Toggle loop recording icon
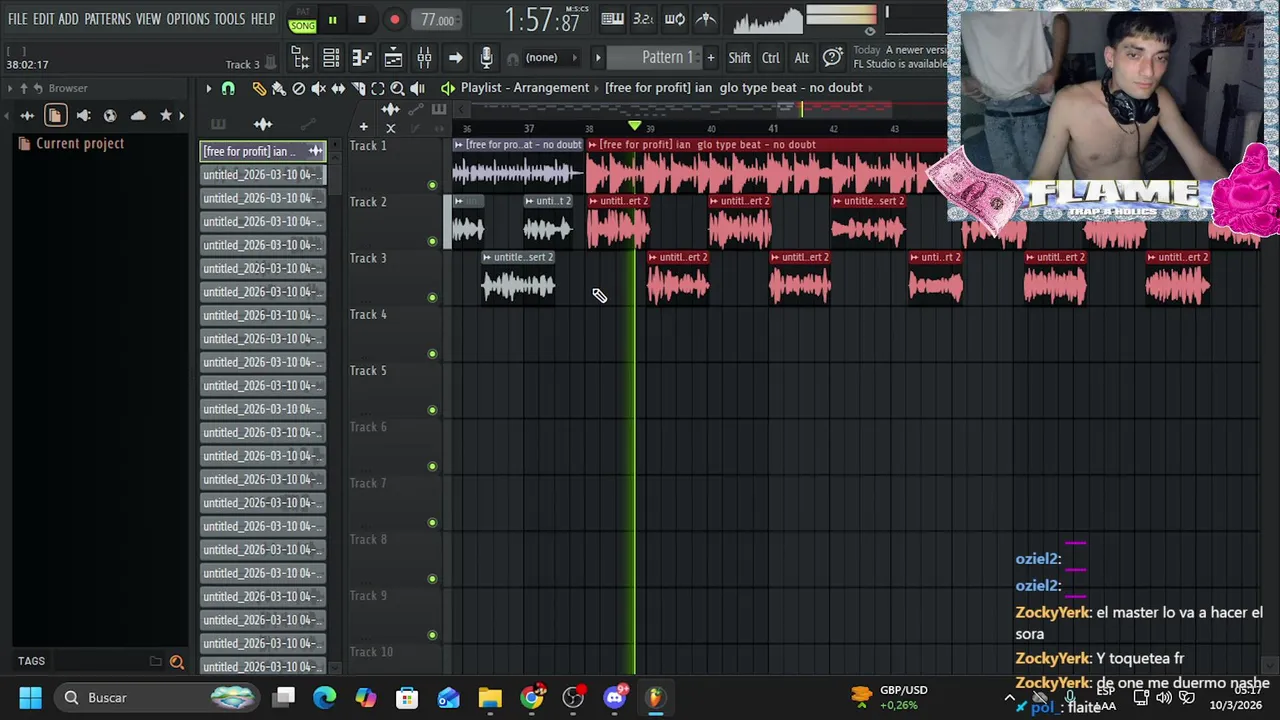Screen dimensions: 1280x720 tap(675, 19)
